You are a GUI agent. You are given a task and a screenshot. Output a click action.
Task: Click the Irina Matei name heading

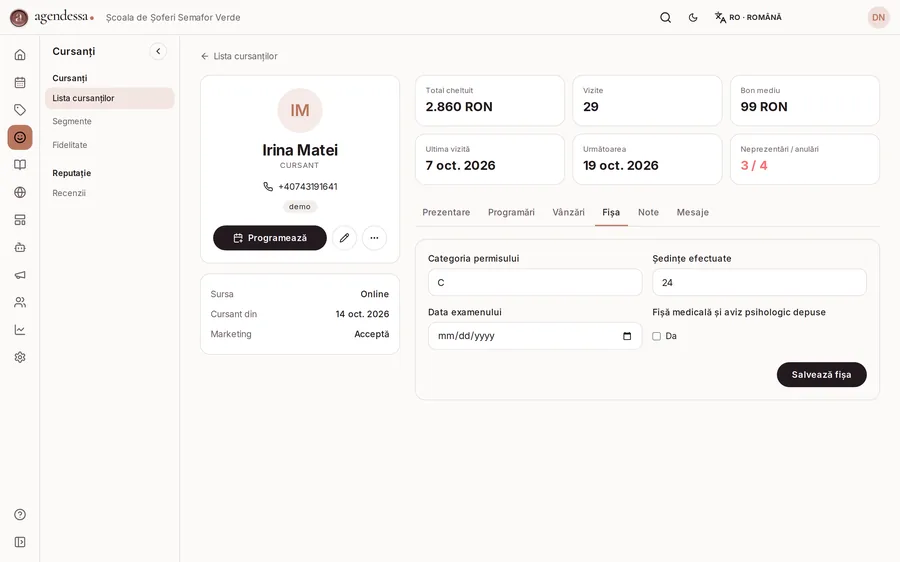pyautogui.click(x=300, y=150)
